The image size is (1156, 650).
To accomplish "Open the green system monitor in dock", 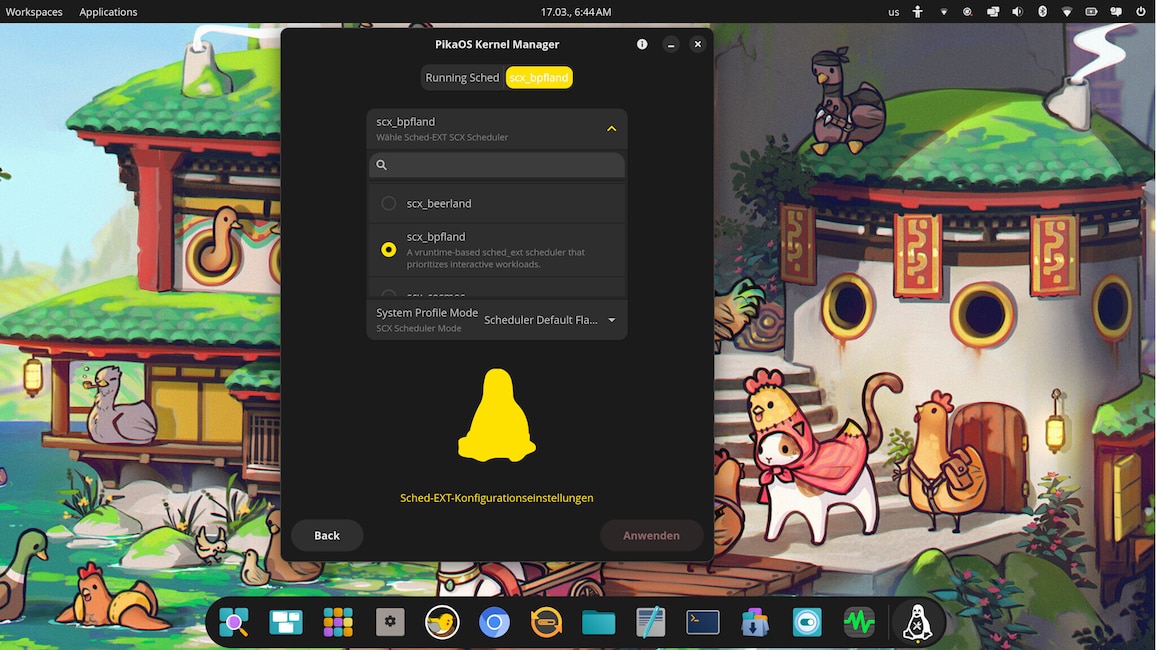I will pyautogui.click(x=859, y=623).
